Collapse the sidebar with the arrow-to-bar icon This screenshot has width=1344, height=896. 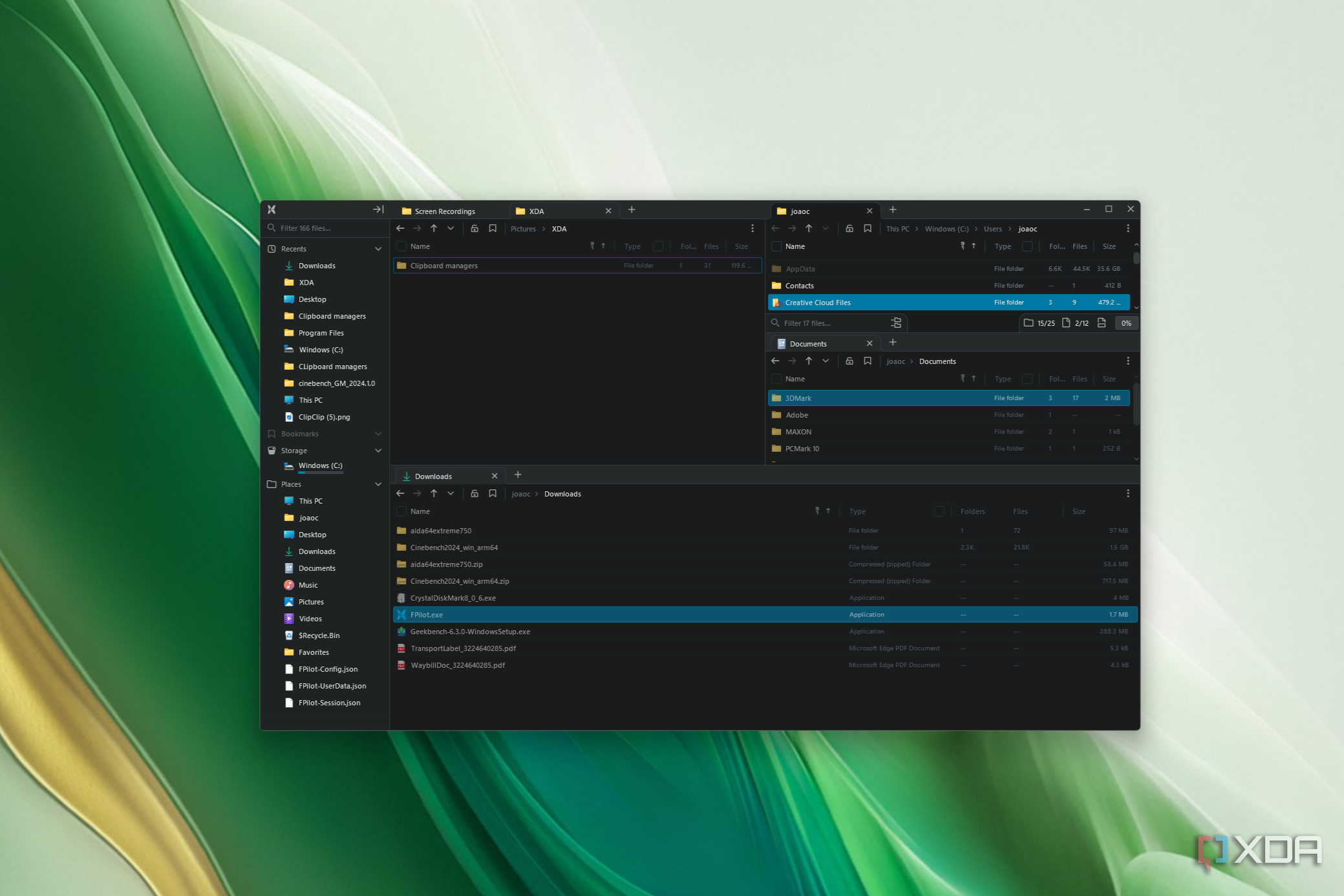coord(378,209)
